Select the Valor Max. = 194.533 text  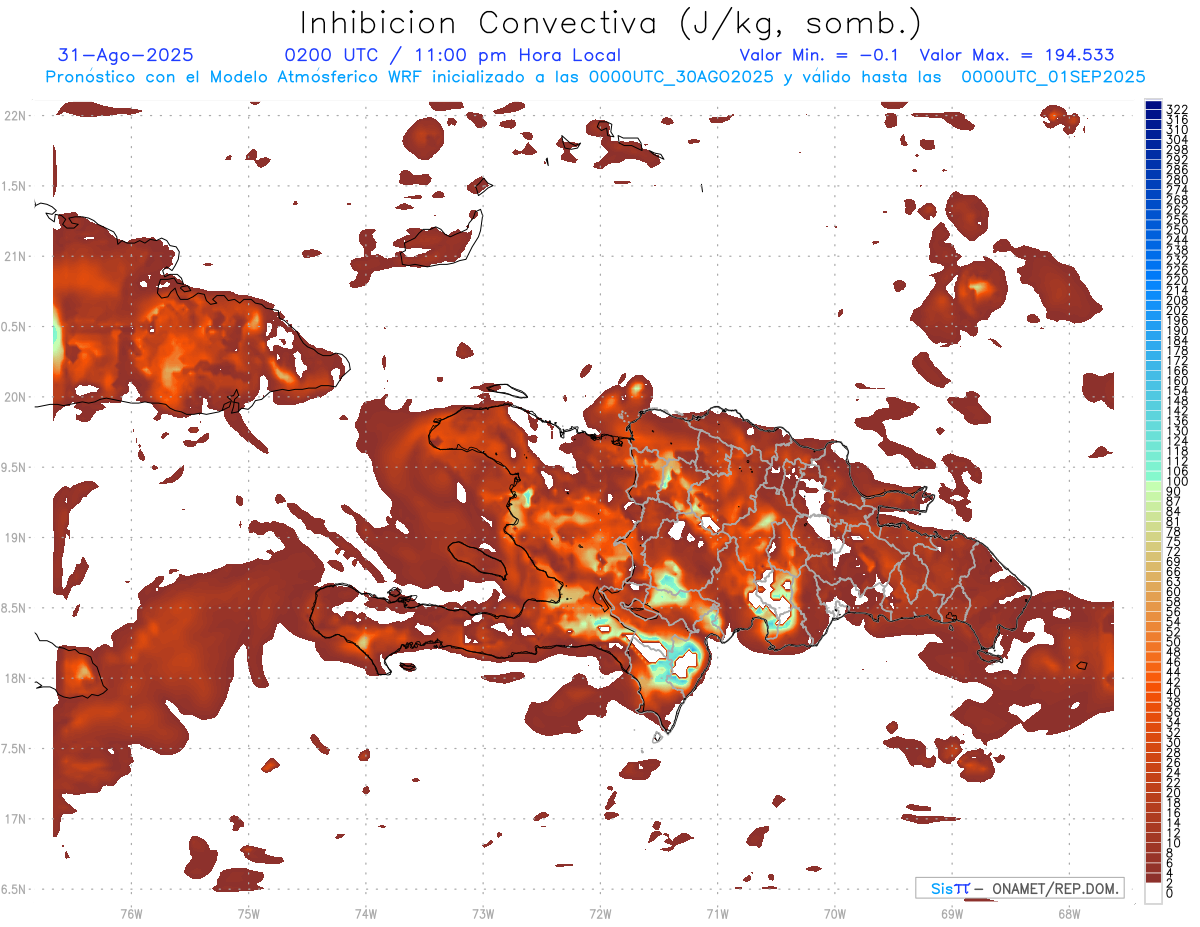coord(1016,55)
